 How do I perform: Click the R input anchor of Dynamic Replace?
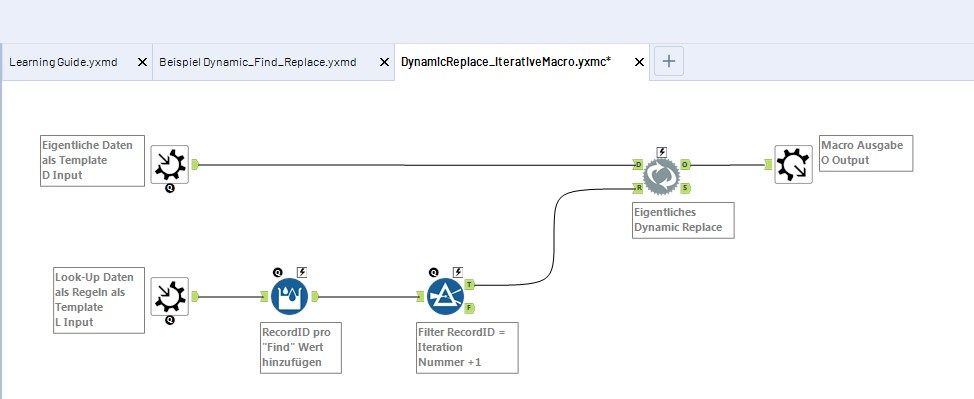[x=639, y=188]
